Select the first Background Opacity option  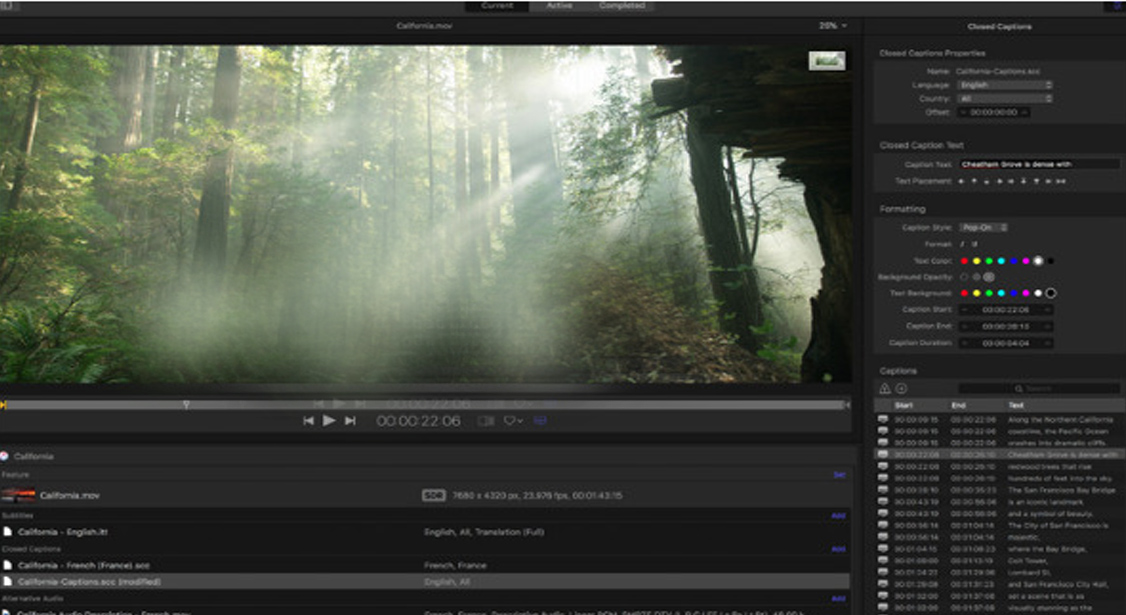(964, 276)
